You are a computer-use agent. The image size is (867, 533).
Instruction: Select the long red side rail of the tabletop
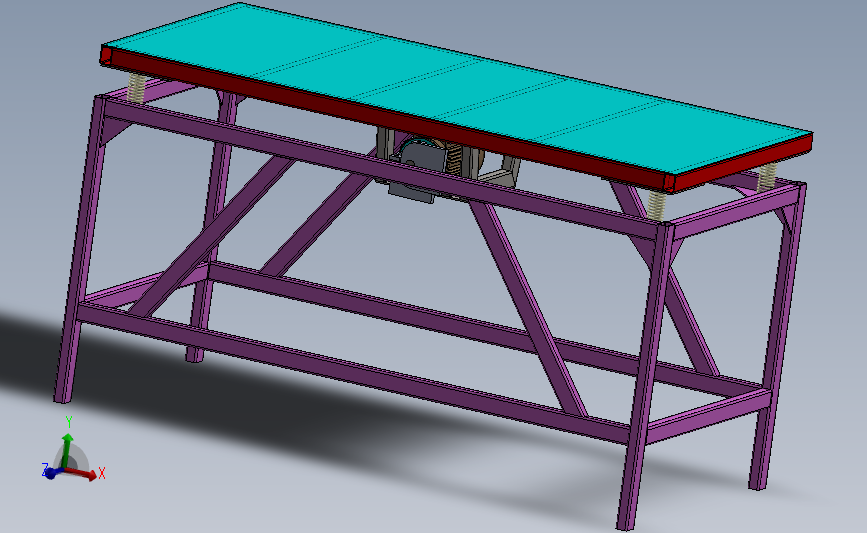(x=387, y=118)
